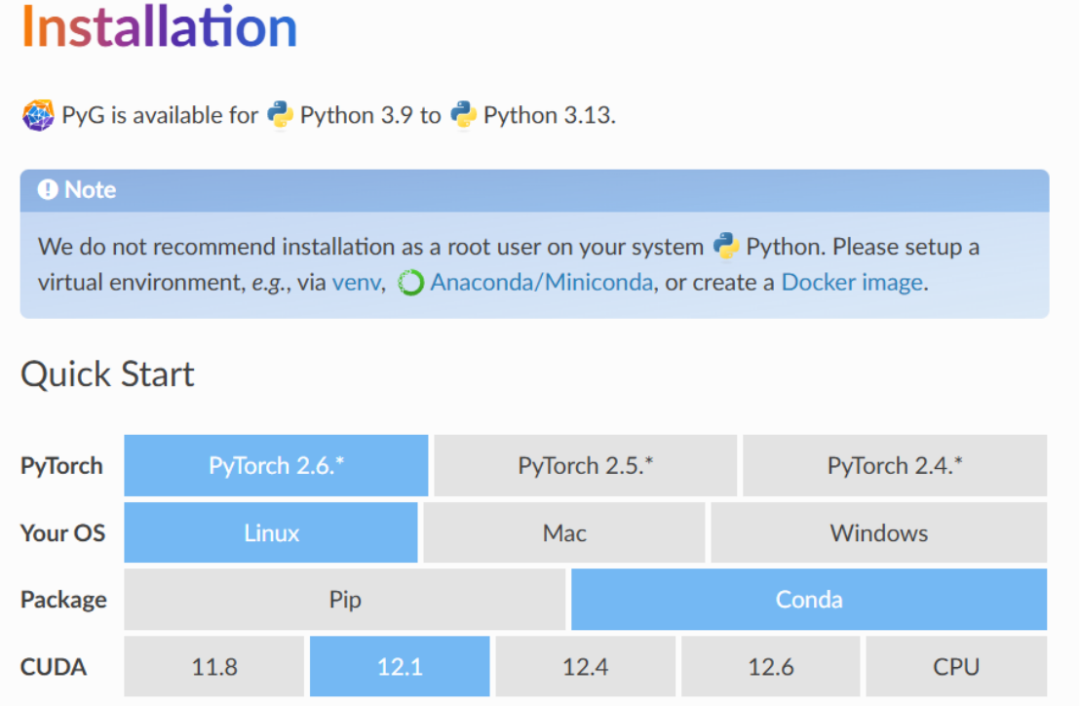This screenshot has width=1080, height=706.
Task: Select the PyTorch 2.6.* option
Action: 276,466
